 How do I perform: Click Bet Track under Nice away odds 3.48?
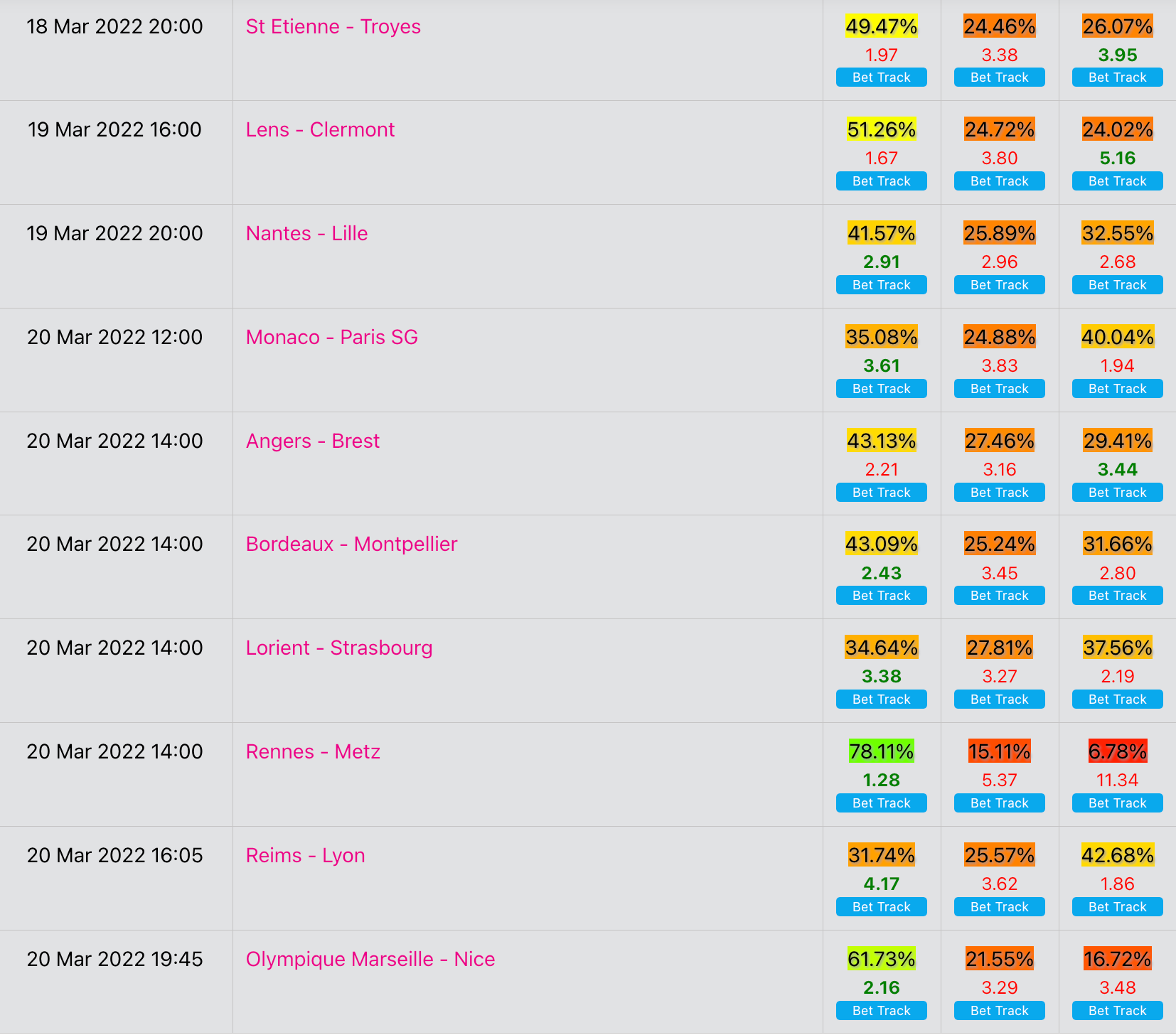coord(1118,1011)
